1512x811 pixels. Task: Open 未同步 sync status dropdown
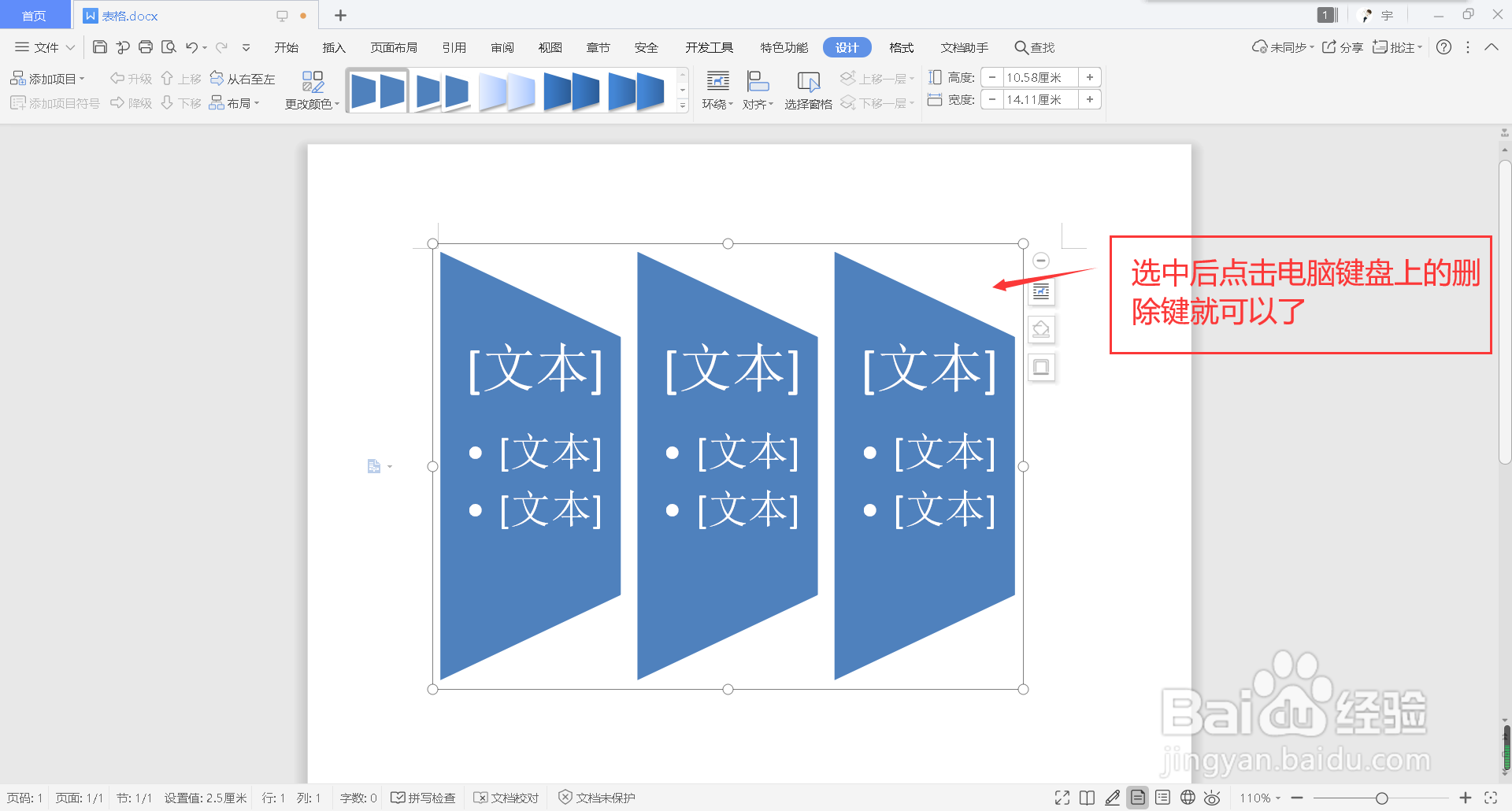pos(1283,47)
